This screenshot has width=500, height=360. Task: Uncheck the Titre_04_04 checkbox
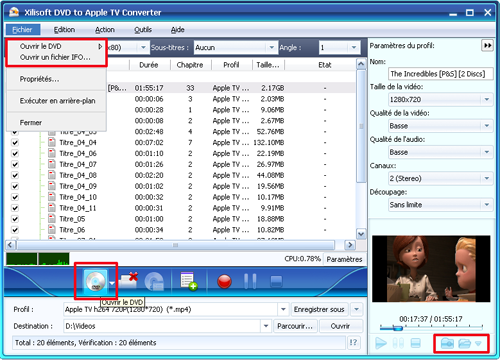[x=15, y=143]
